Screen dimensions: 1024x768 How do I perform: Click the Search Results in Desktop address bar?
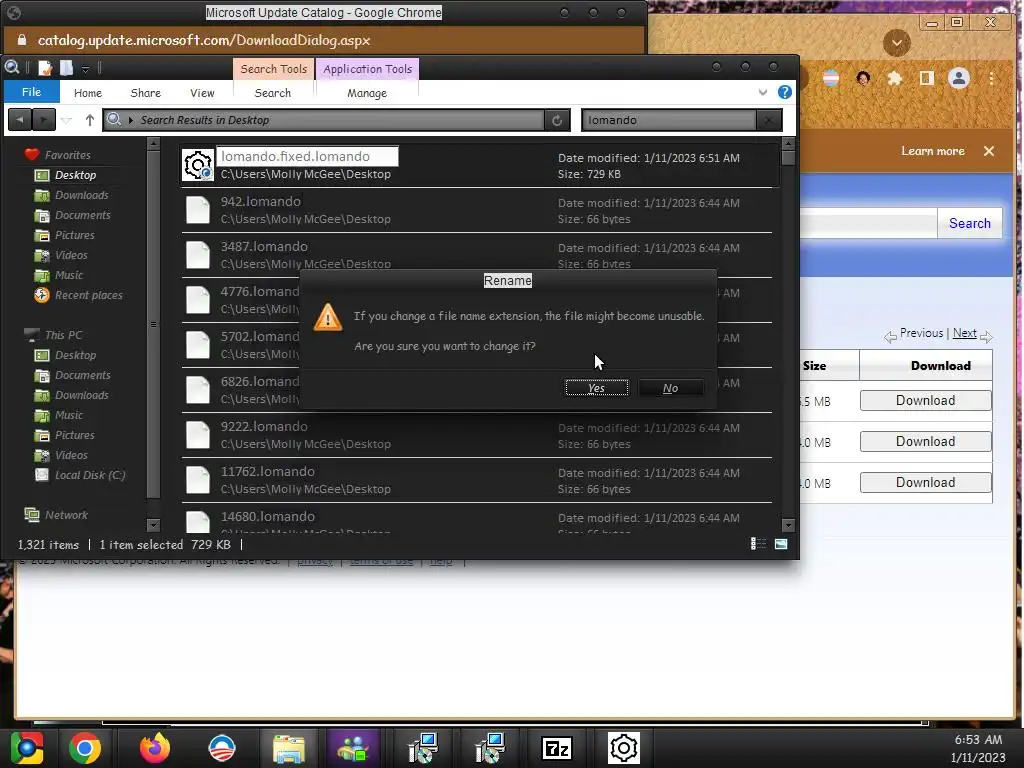(x=324, y=120)
